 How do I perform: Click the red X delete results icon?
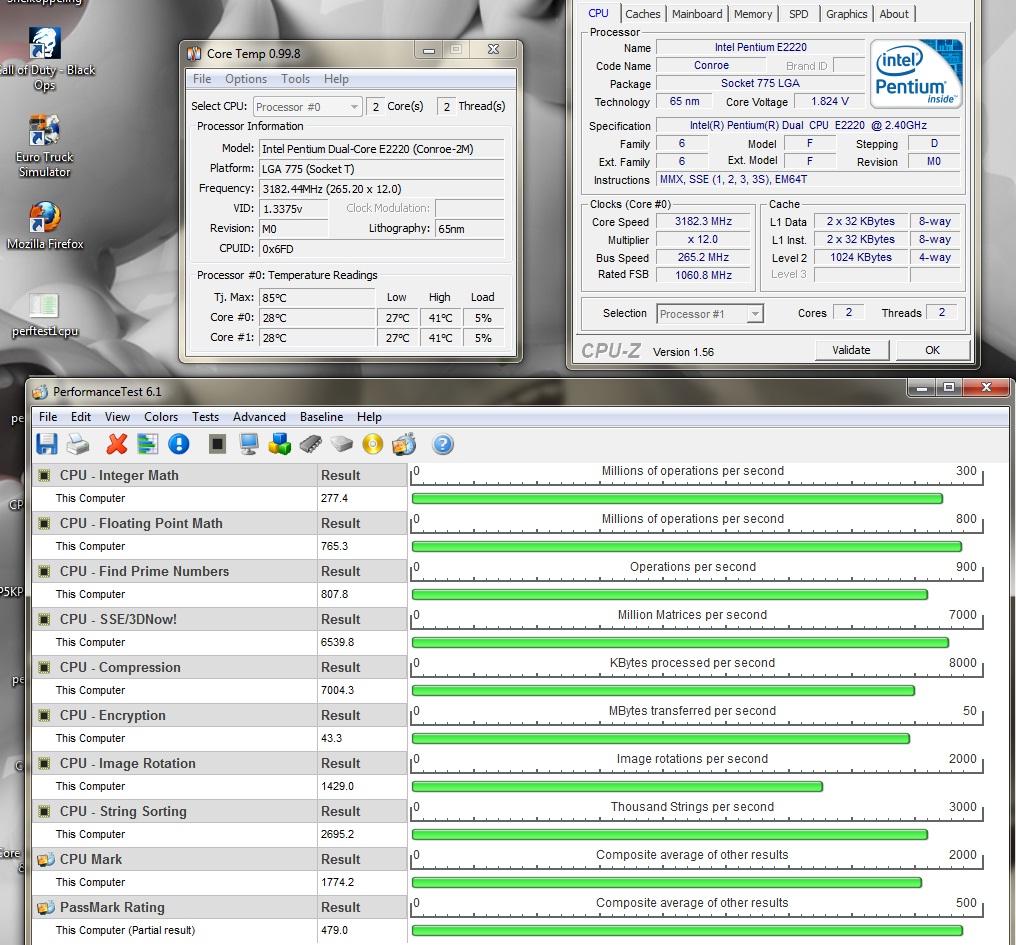(117, 445)
